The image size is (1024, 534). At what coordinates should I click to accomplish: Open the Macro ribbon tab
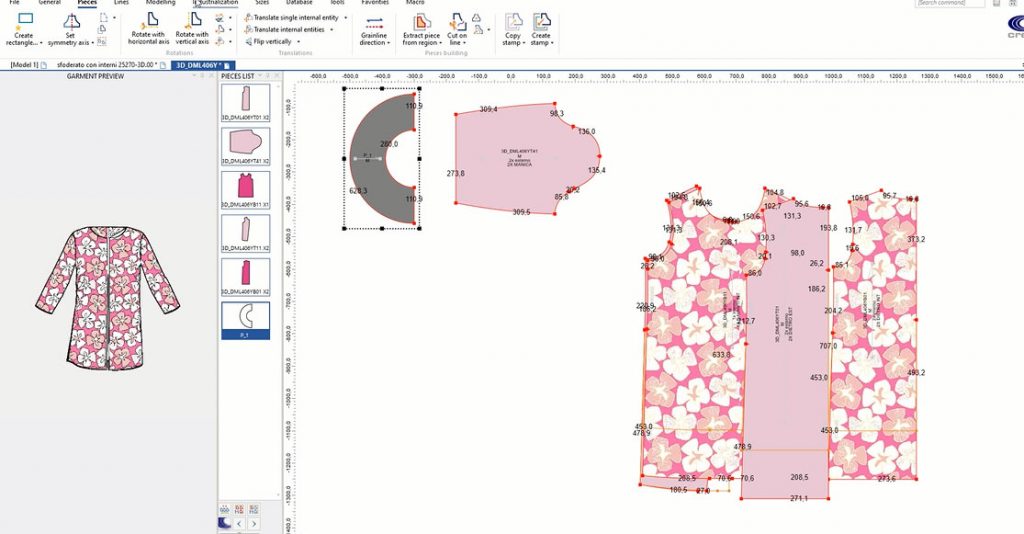coord(415,3)
